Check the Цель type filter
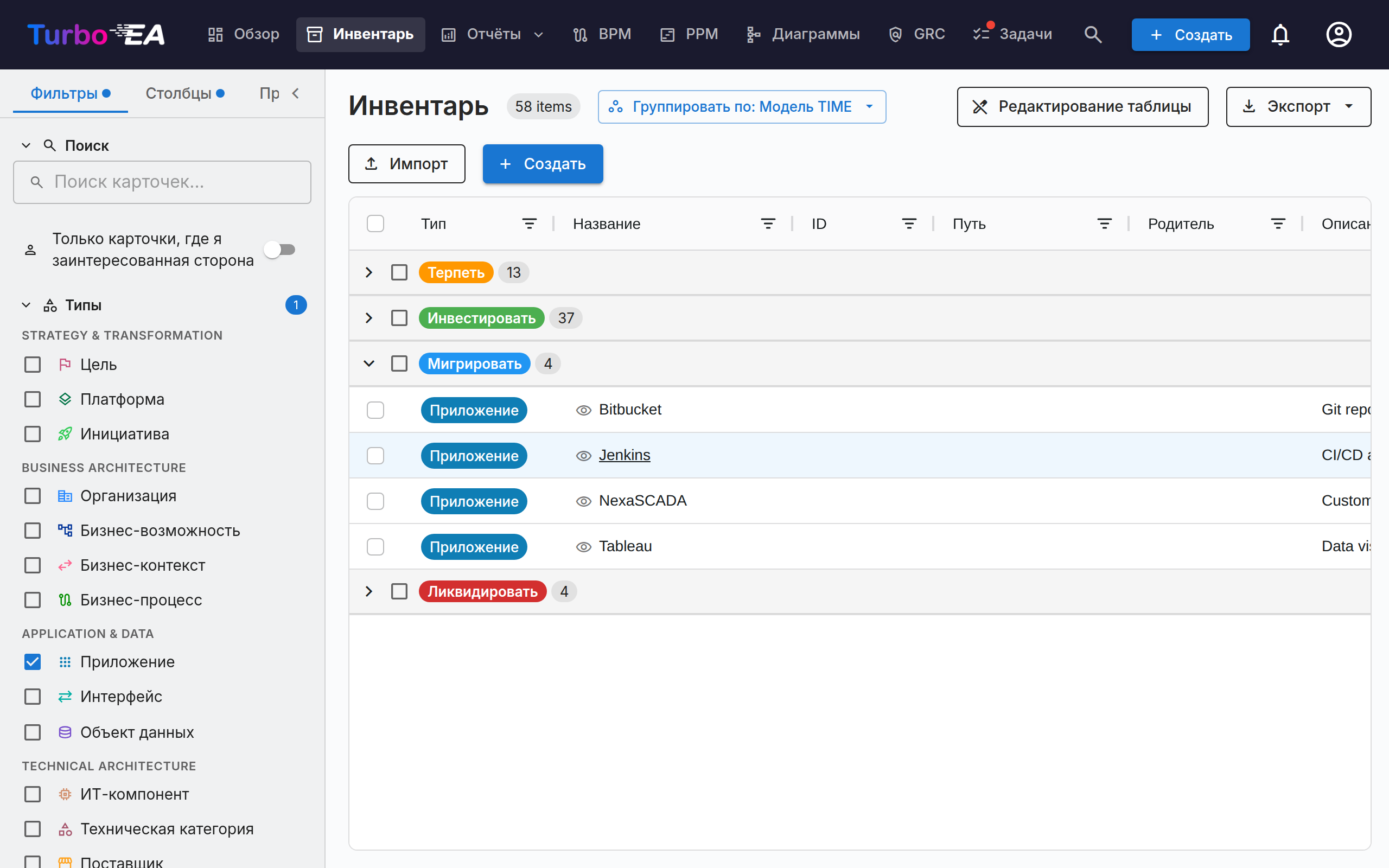The image size is (1389, 868). coord(33,365)
